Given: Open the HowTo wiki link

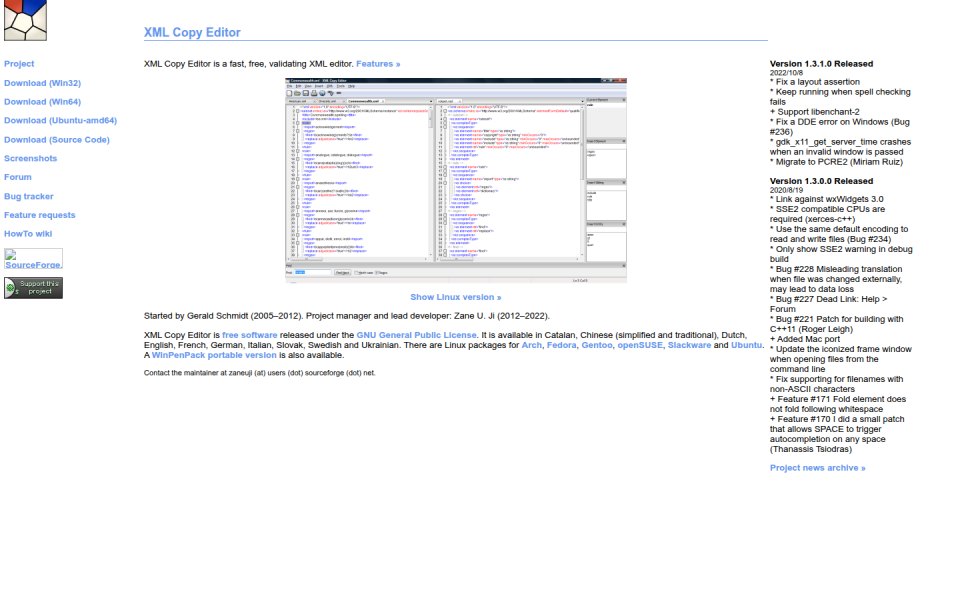Looking at the screenshot, I should pyautogui.click(x=28, y=233).
